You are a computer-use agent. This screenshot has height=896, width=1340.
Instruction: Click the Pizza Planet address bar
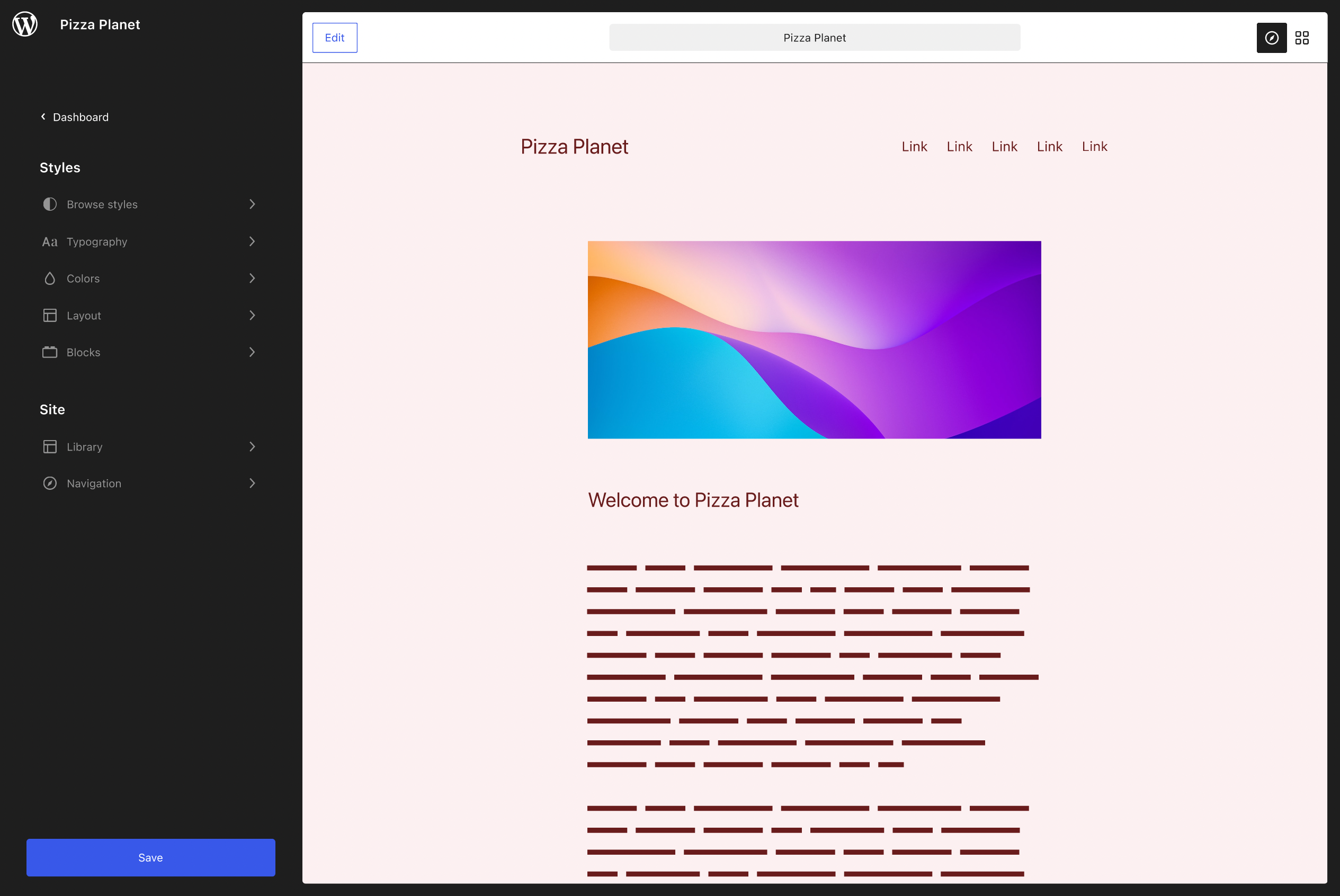(x=814, y=37)
